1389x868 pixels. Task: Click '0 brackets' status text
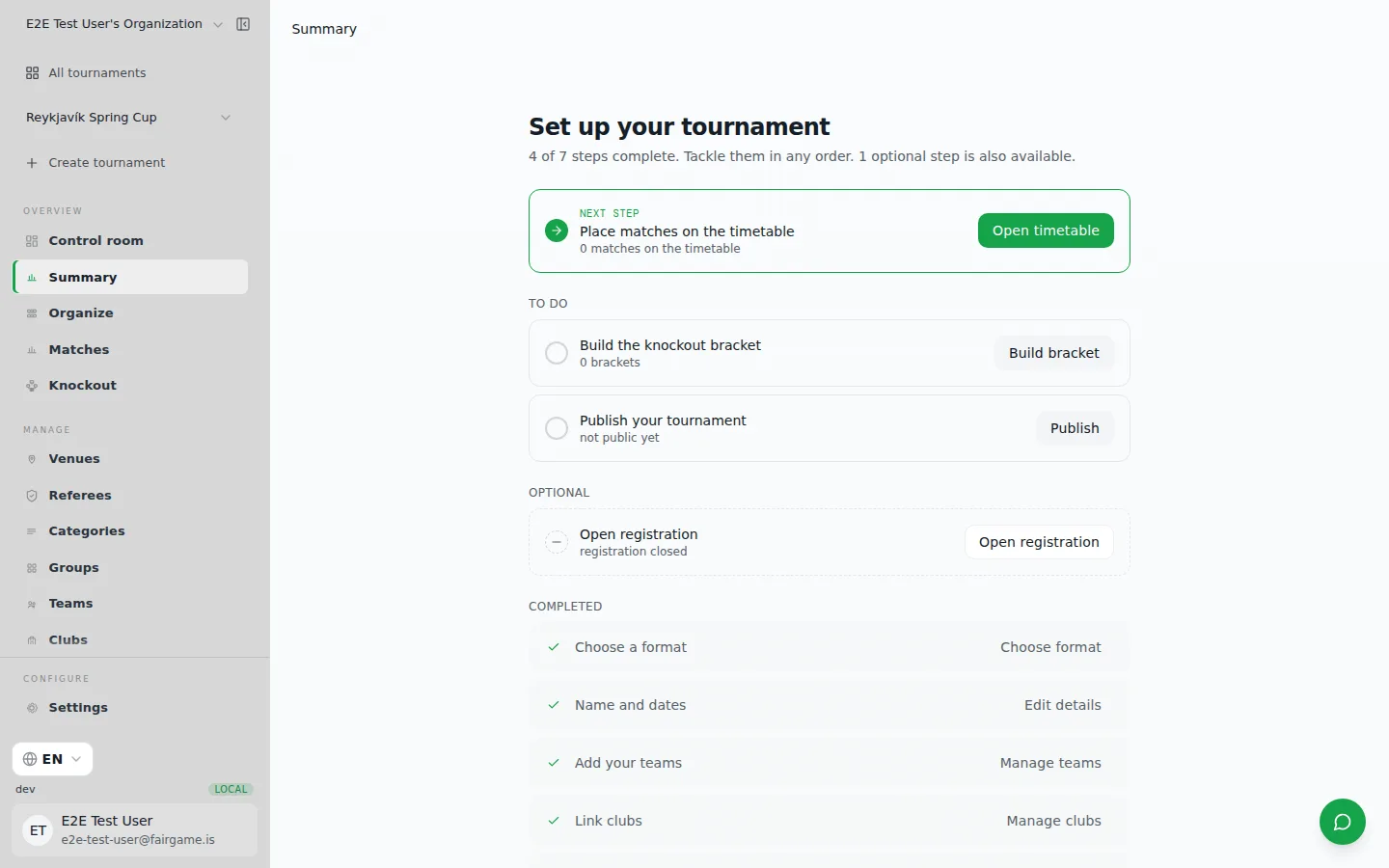click(610, 363)
